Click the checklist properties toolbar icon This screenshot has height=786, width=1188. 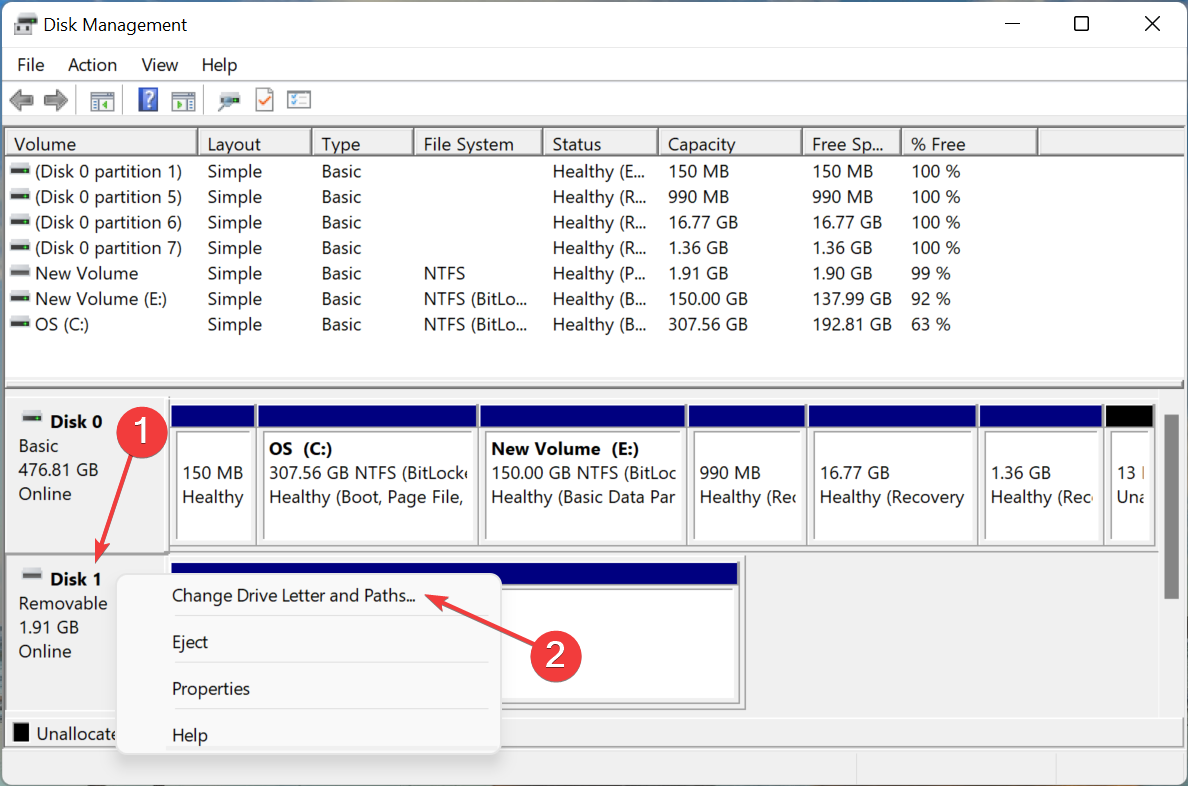coord(298,99)
